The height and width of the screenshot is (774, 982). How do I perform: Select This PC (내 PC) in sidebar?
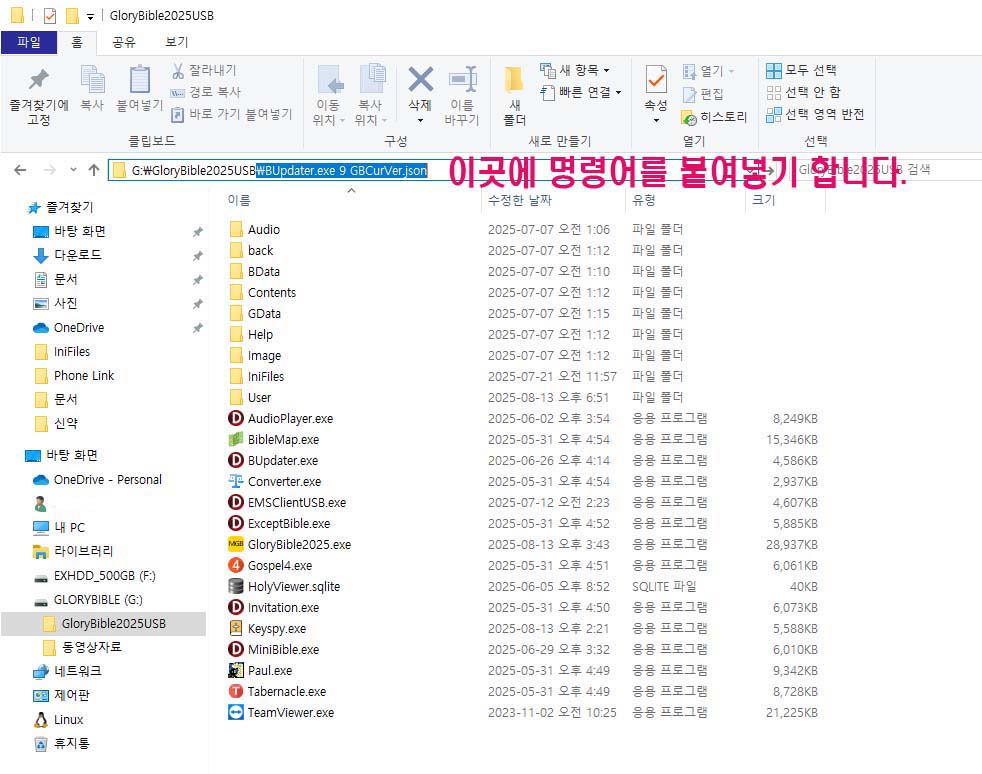[x=59, y=527]
